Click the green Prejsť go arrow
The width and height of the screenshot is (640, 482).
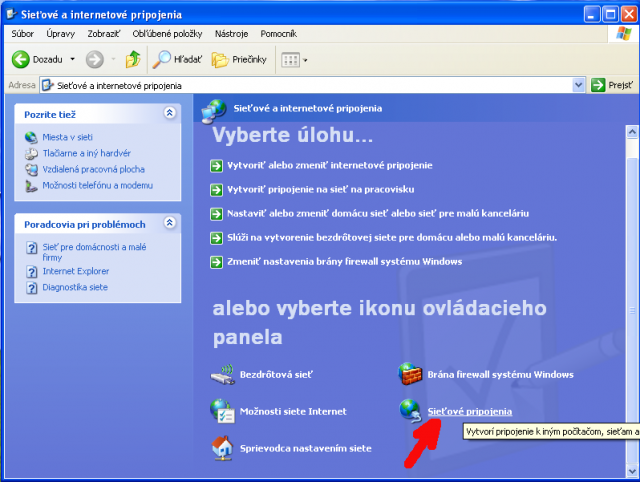coord(598,85)
